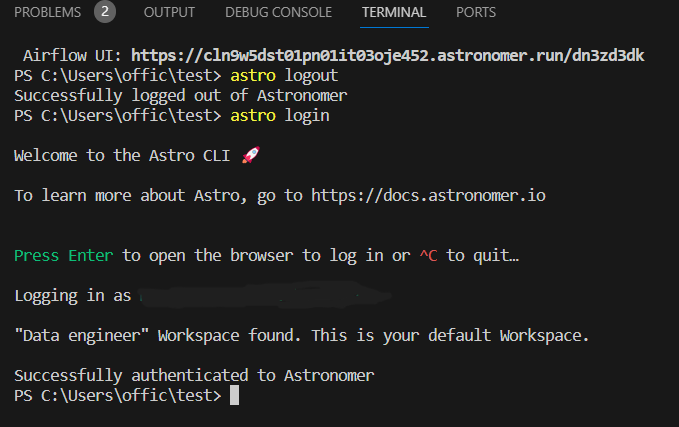
Task: Switch to the PORTS tab
Action: click(476, 12)
